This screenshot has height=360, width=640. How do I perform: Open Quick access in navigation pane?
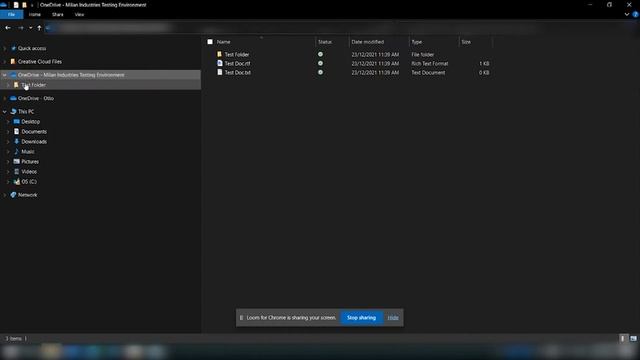[x=32, y=48]
